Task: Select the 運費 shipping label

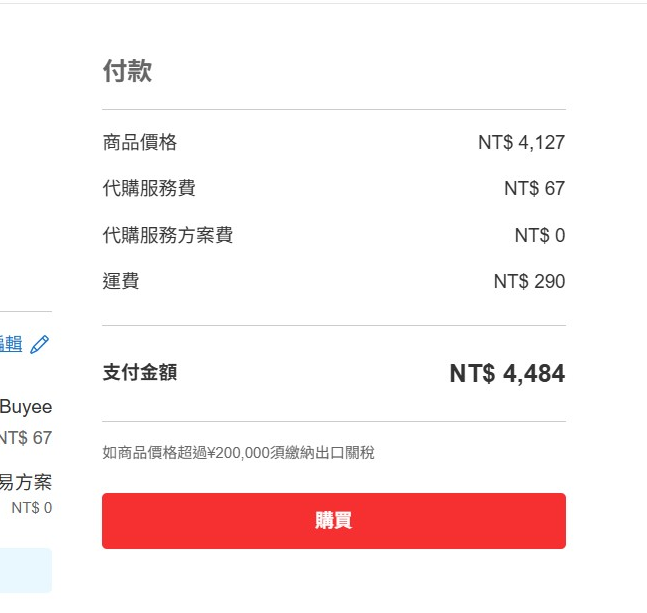Action: click(x=121, y=281)
